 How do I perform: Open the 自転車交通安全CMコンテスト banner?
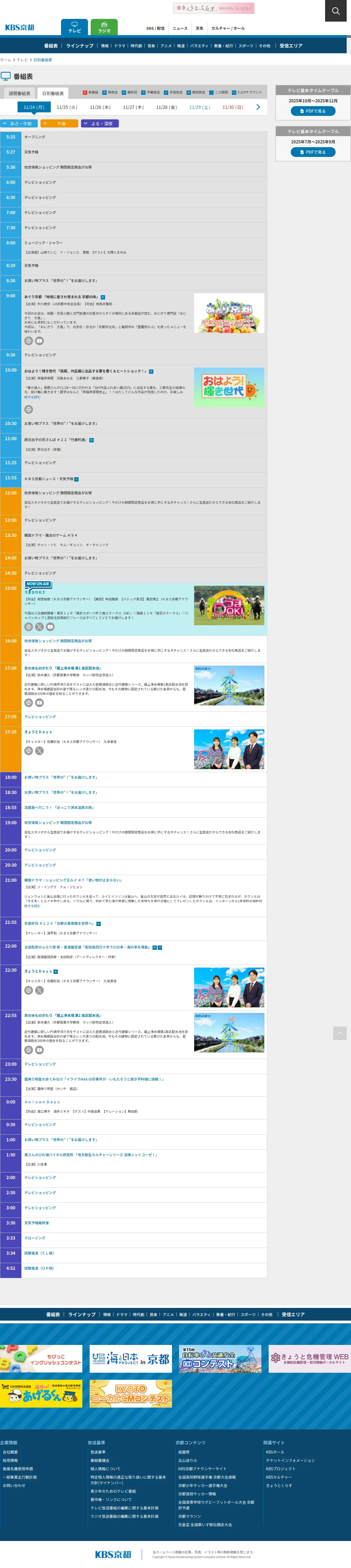coord(220,1359)
